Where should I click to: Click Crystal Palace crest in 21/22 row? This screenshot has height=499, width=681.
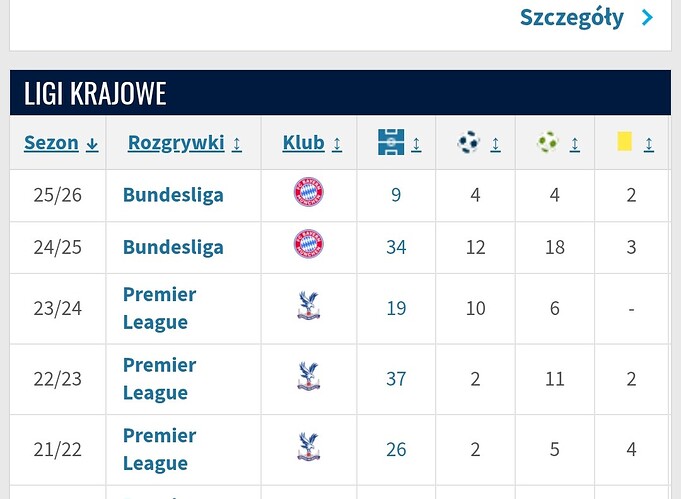click(308, 449)
